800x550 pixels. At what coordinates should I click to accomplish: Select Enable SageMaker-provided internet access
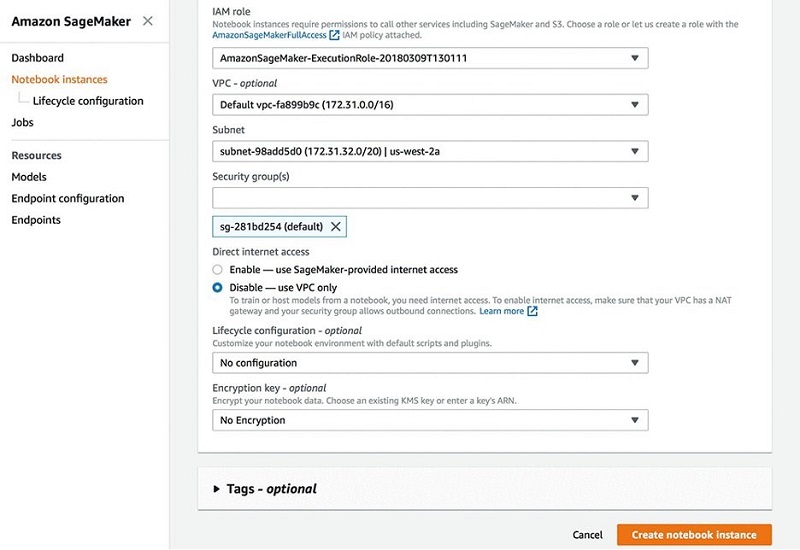[x=218, y=270]
